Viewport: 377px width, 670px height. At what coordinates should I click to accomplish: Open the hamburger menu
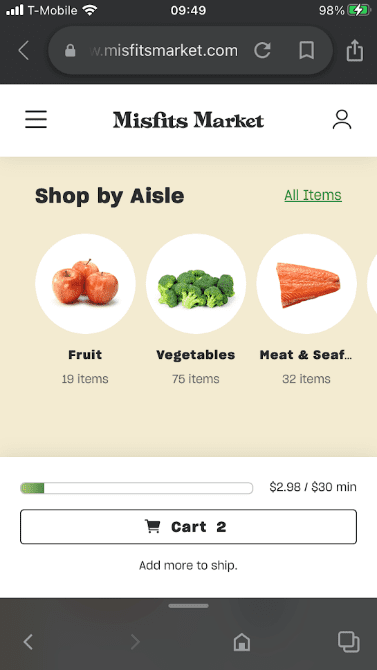coord(36,119)
